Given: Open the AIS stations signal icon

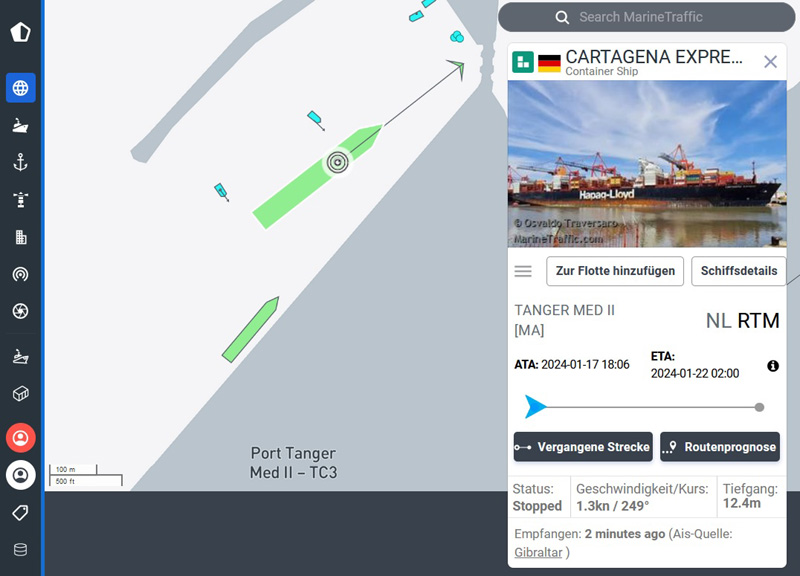Looking at the screenshot, I should click(20, 274).
